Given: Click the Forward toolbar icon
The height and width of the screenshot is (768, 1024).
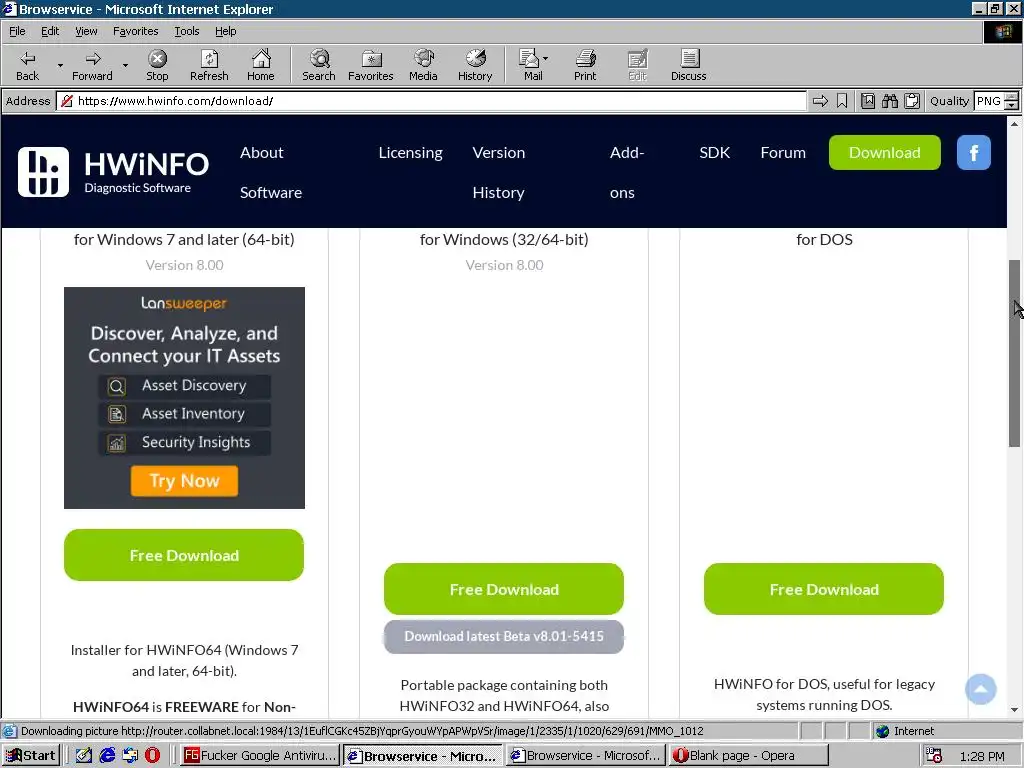Looking at the screenshot, I should (92, 65).
